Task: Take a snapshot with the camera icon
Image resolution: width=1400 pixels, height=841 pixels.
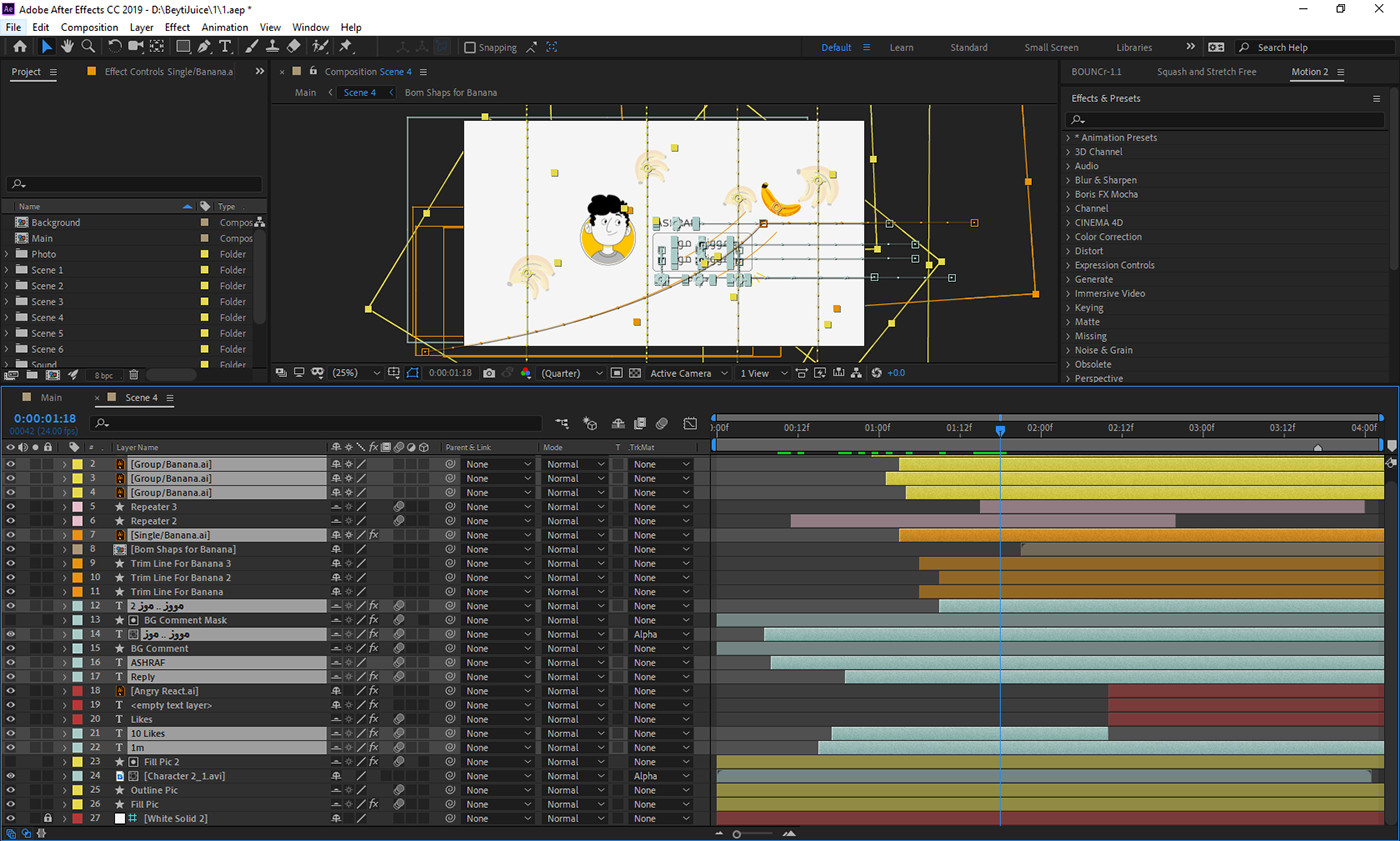Action: point(489,373)
